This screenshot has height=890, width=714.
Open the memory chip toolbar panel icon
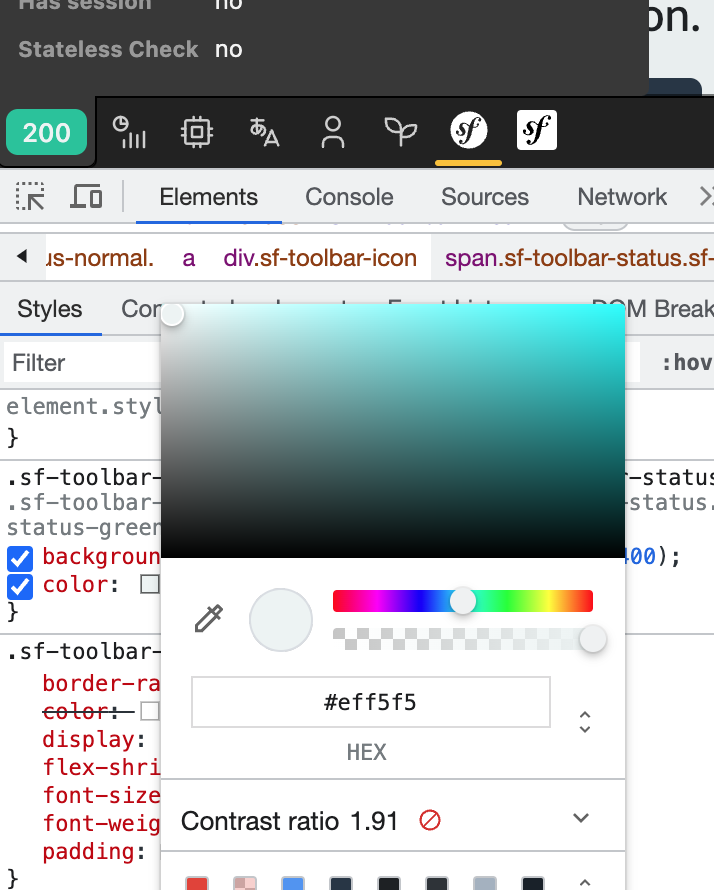[196, 132]
